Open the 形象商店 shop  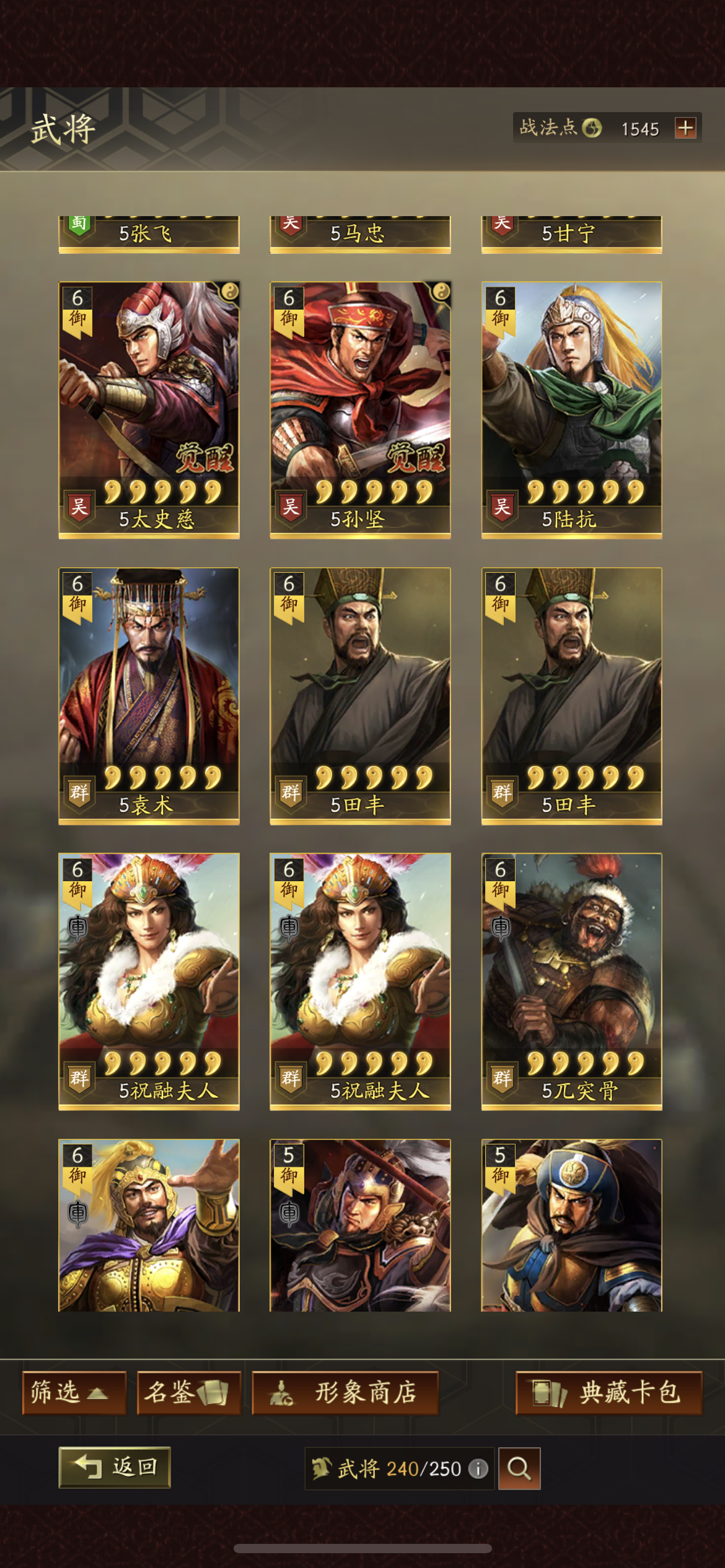(345, 1392)
